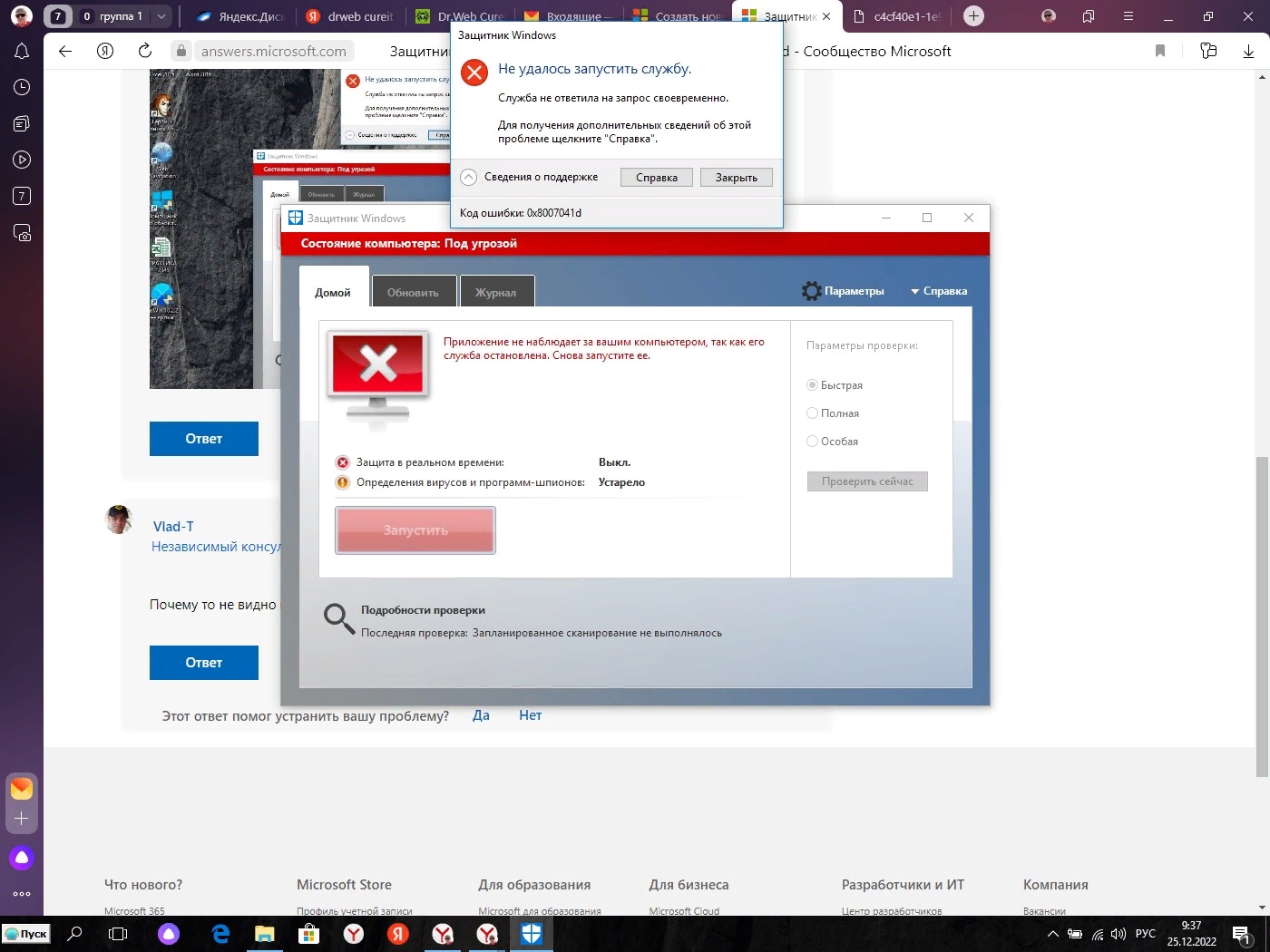
Task: Open Vlad-T user profile link
Action: [173, 527]
